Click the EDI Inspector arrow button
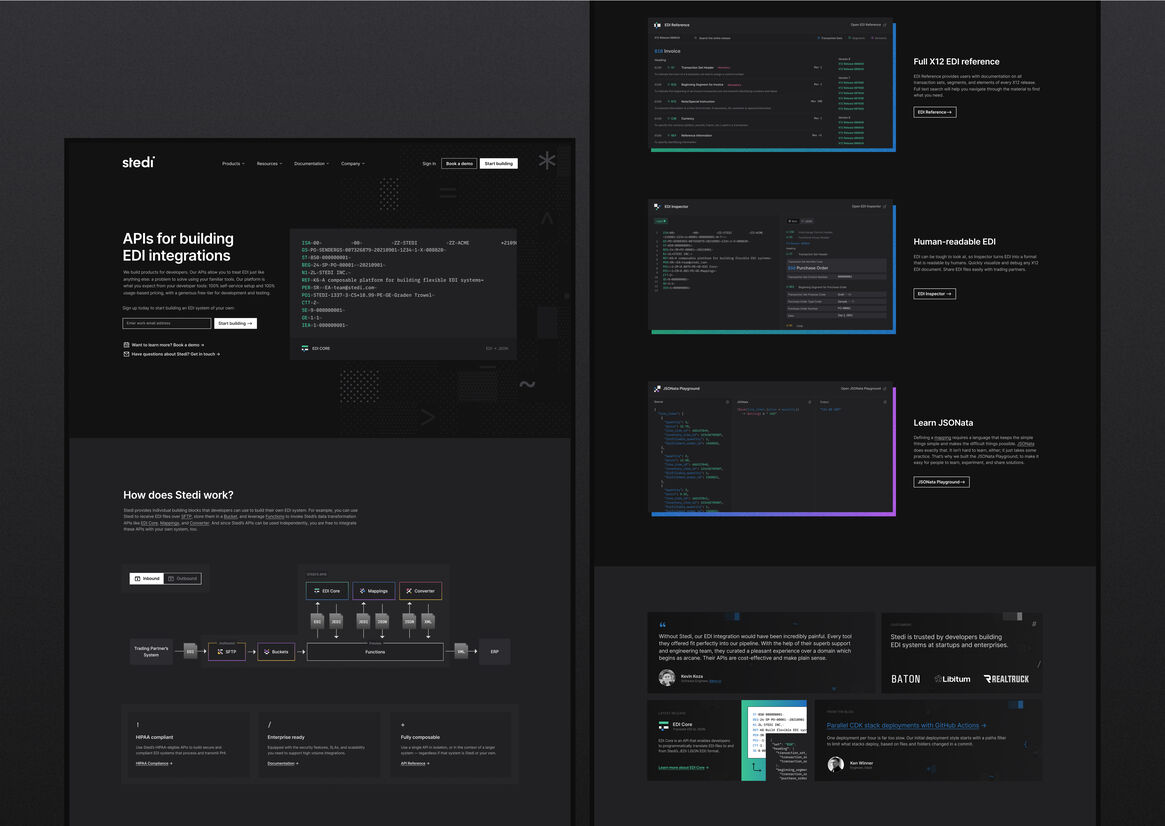Viewport: 1165px width, 826px height. click(x=934, y=294)
